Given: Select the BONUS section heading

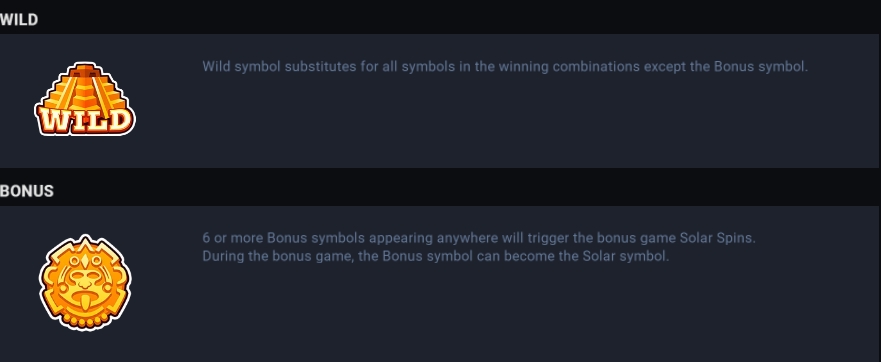Looking at the screenshot, I should 26,191.
